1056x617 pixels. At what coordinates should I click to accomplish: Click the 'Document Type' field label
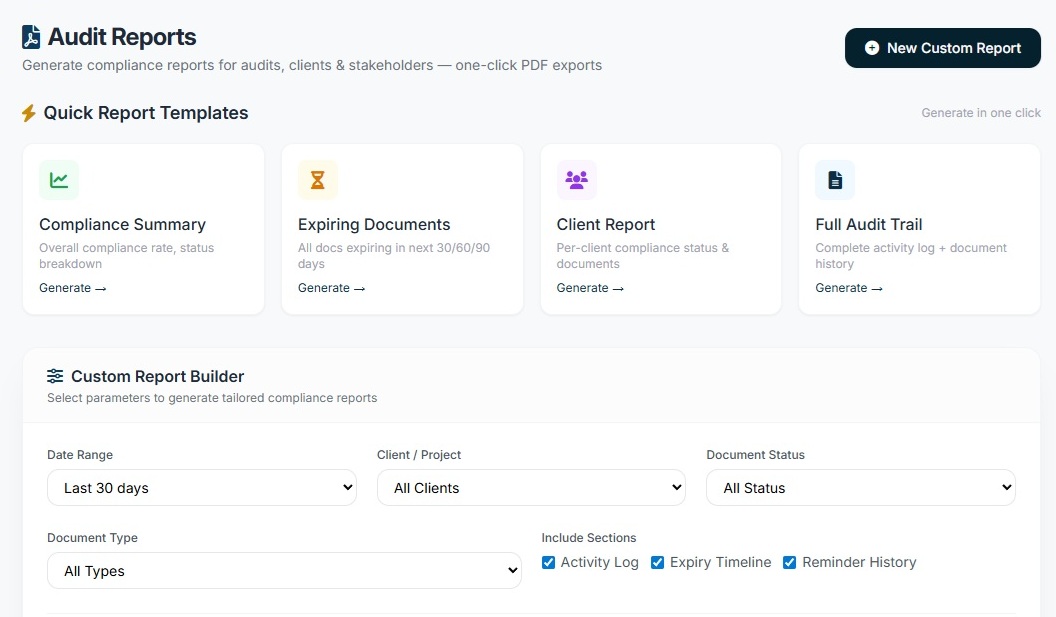pyautogui.click(x=92, y=538)
